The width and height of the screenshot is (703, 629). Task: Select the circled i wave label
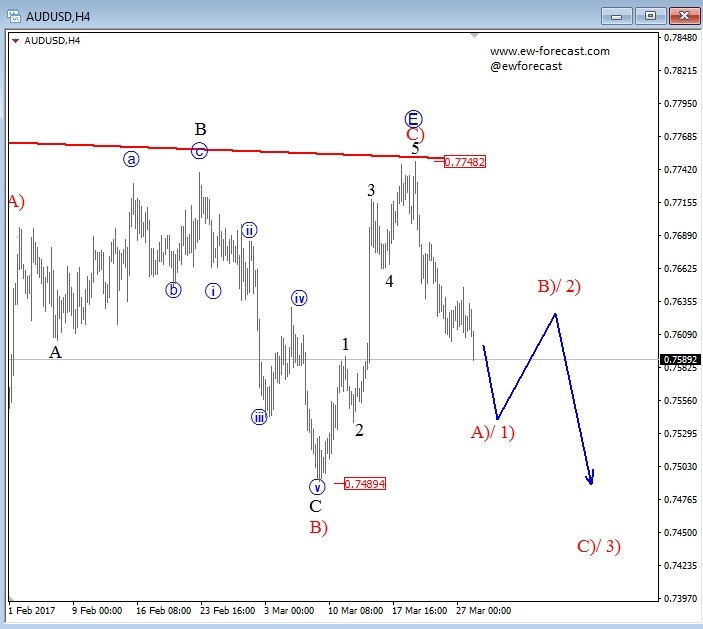tap(213, 291)
